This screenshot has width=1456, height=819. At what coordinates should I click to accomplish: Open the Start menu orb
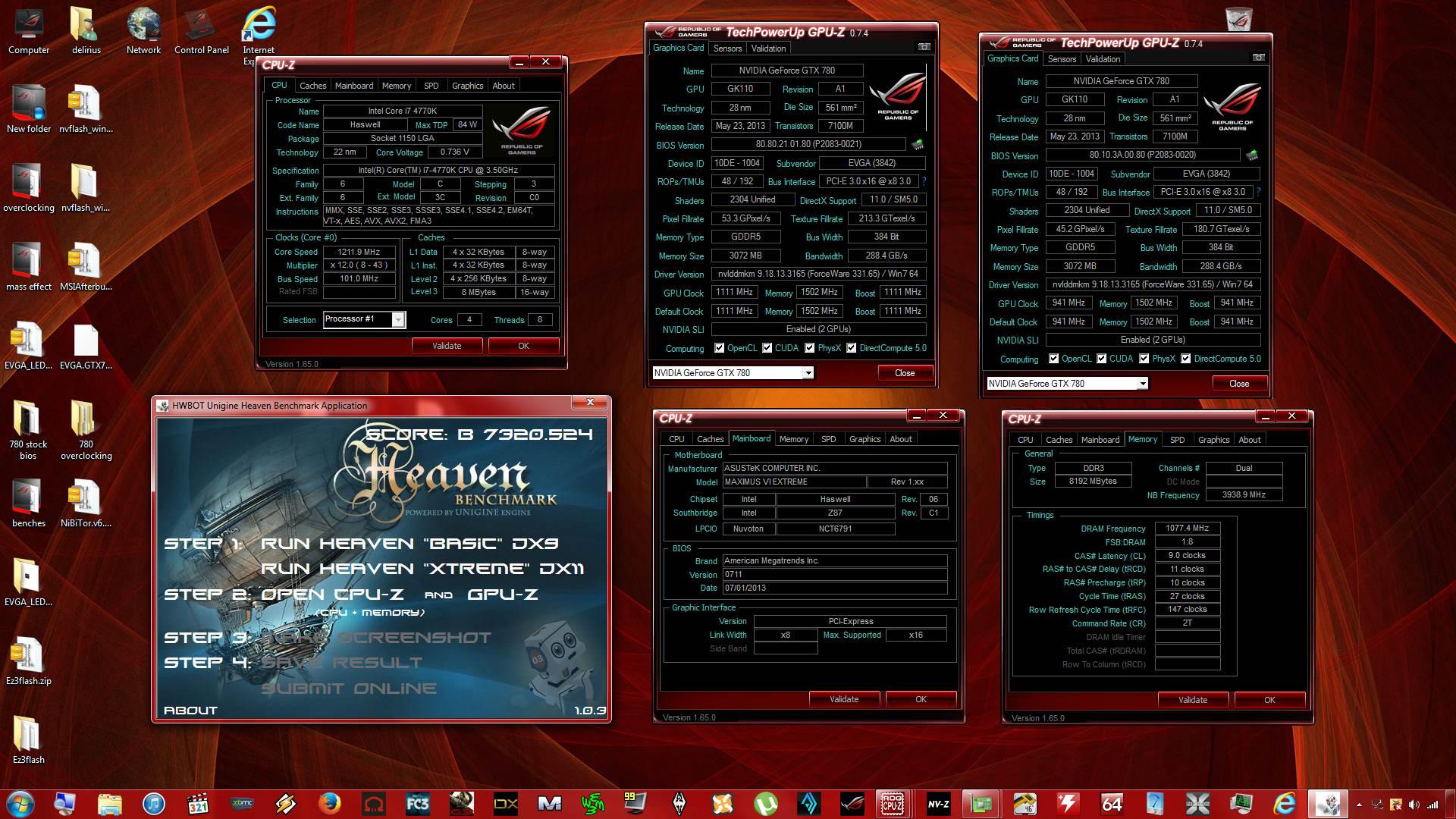(20, 803)
